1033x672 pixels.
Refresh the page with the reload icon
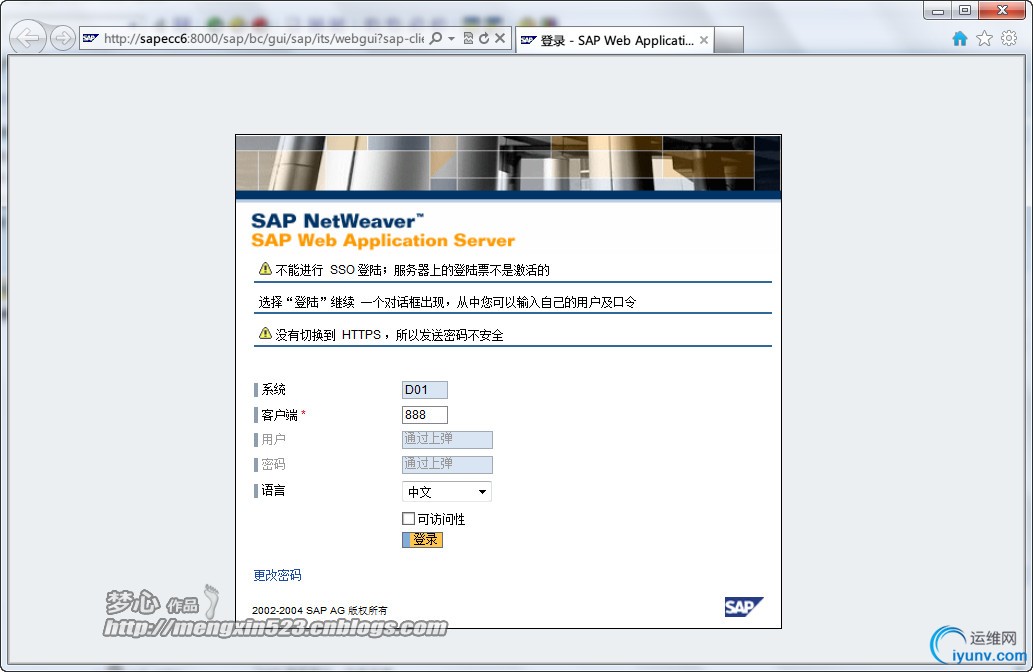(484, 38)
